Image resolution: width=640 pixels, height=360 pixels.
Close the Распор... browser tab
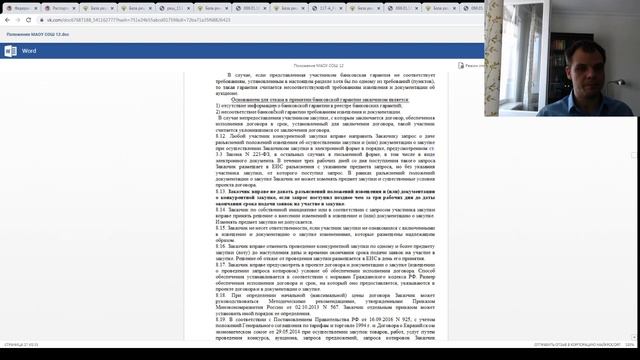pos(74,8)
